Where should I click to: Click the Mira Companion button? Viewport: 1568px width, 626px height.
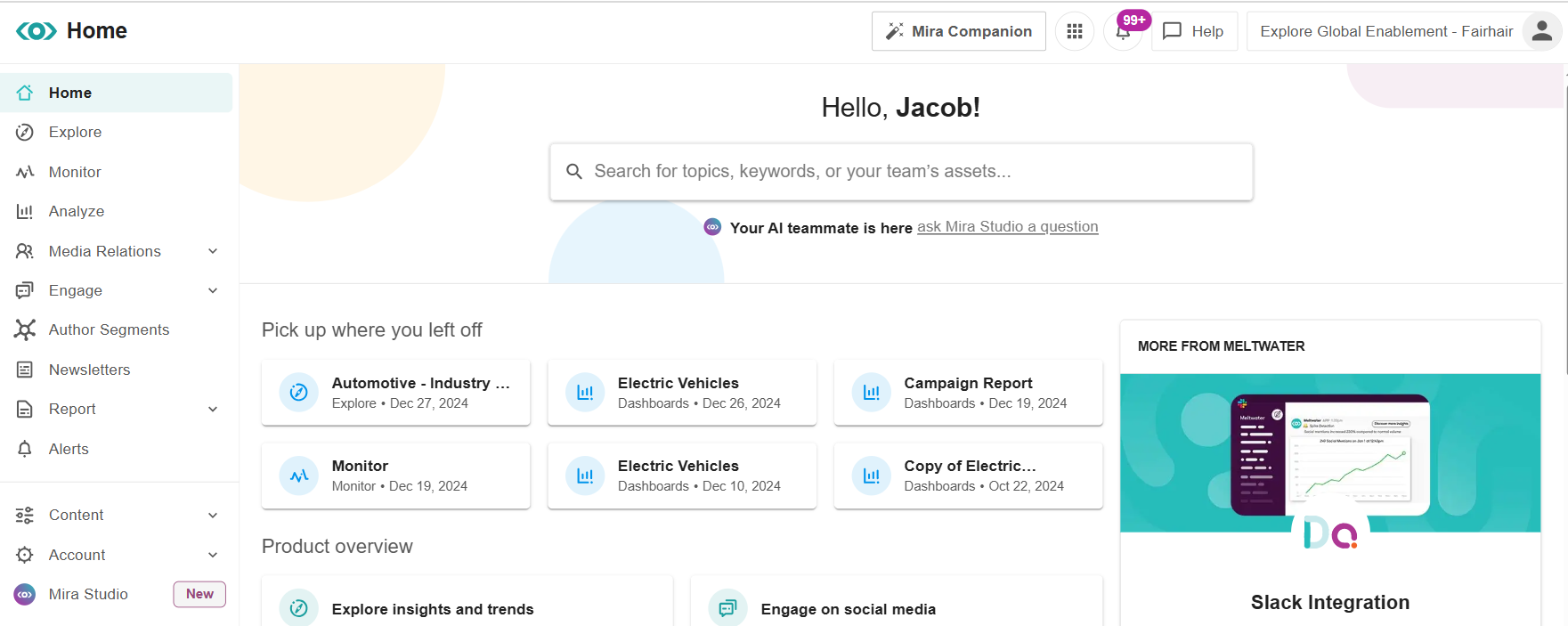959,31
